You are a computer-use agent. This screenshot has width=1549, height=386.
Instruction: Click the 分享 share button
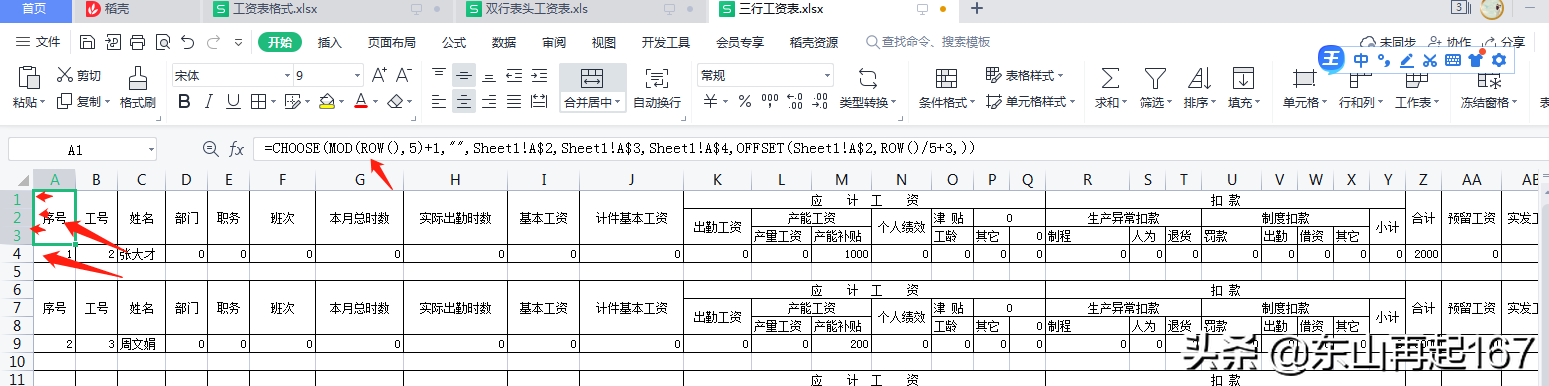pos(1503,43)
